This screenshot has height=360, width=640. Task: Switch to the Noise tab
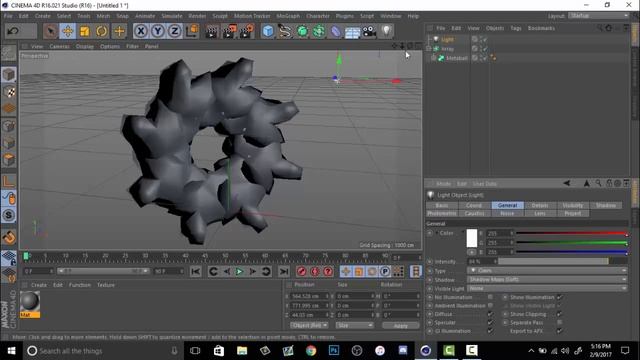[x=507, y=213]
